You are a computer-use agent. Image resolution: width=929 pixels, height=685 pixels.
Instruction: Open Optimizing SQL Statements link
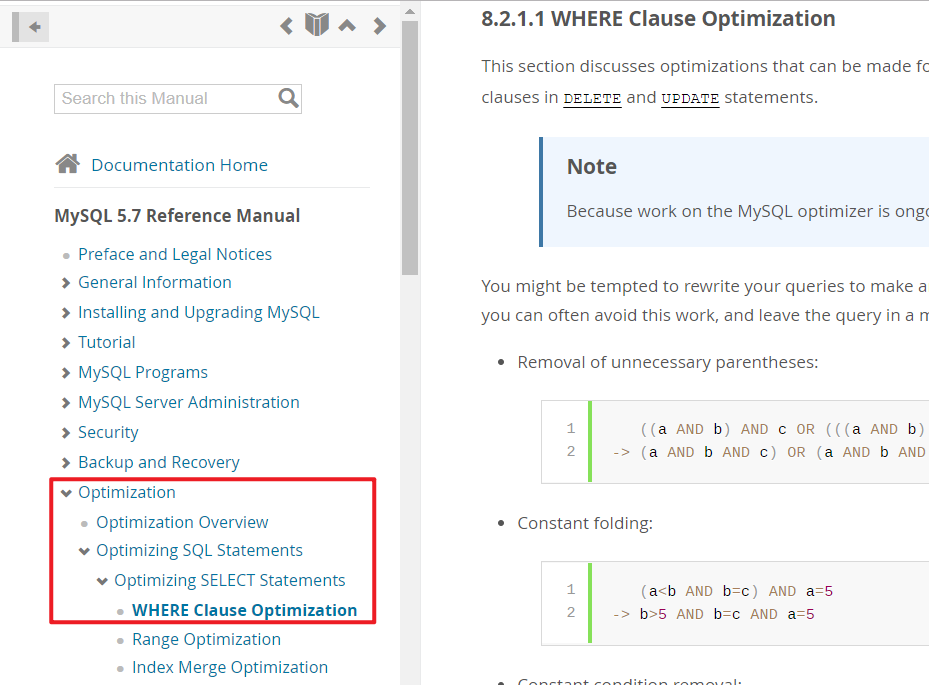(x=199, y=550)
